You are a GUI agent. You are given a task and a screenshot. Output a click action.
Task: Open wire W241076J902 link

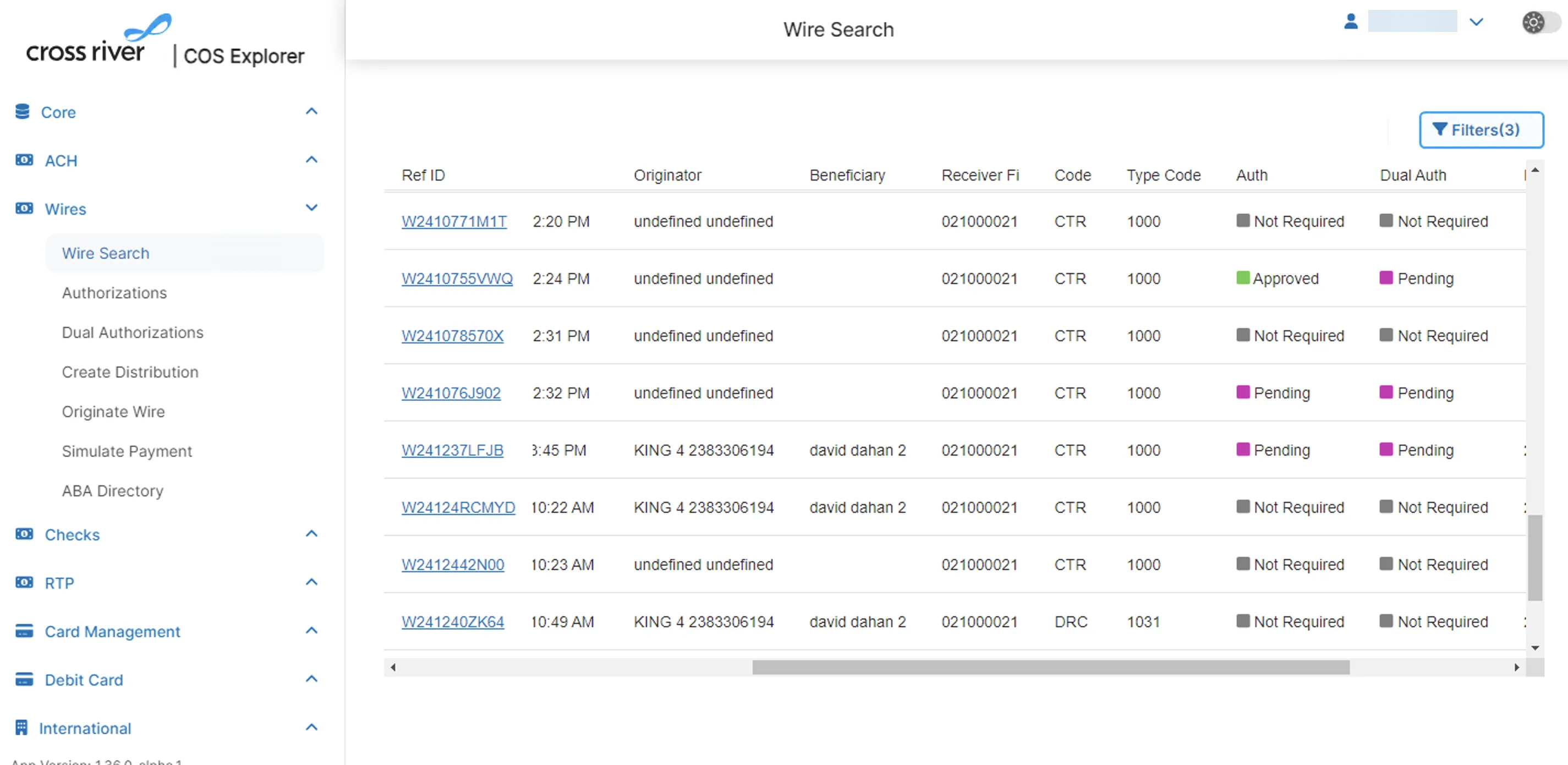click(x=451, y=393)
